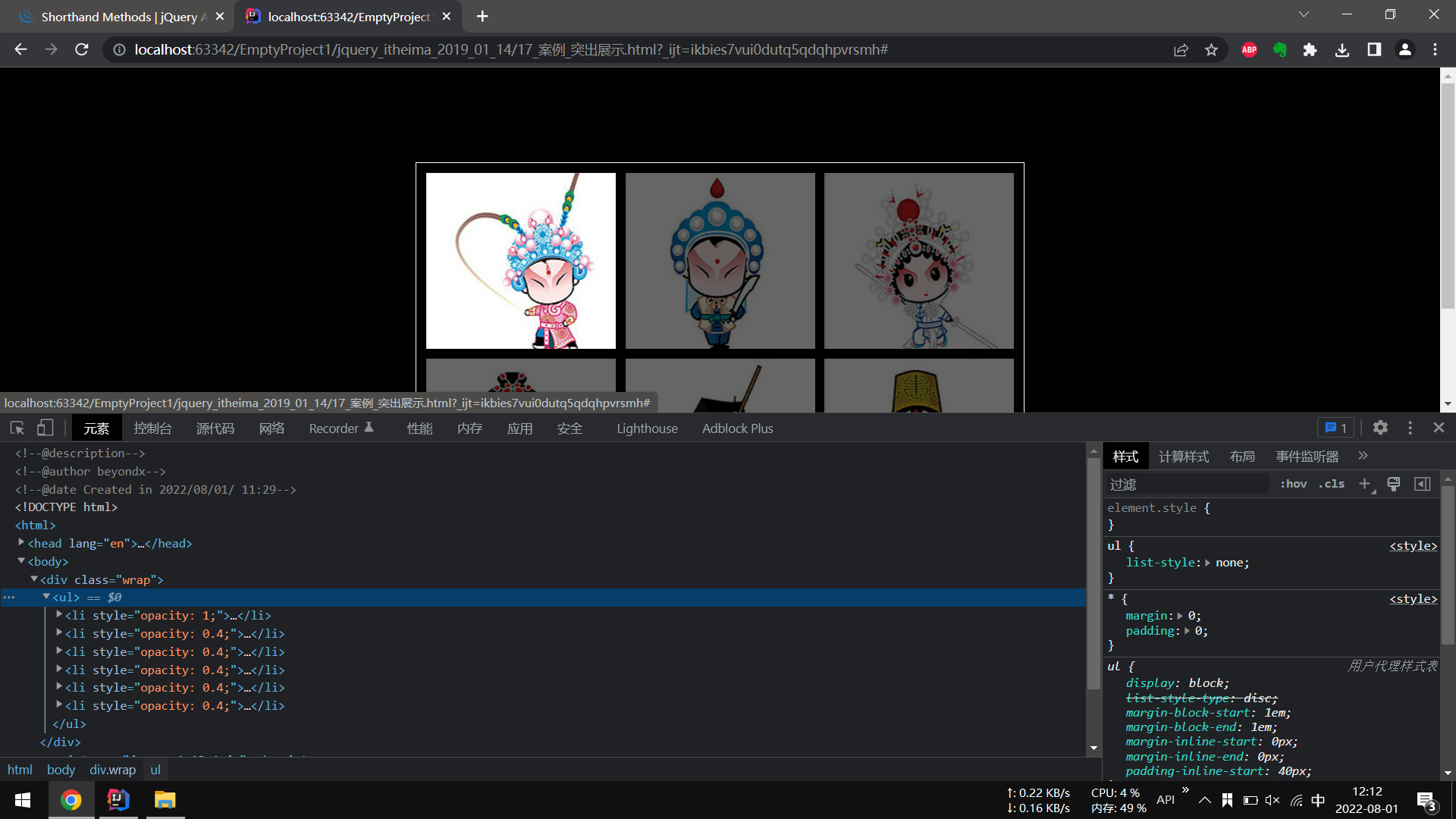Switch to the 事件监听器 sub-tab

[x=1307, y=457]
